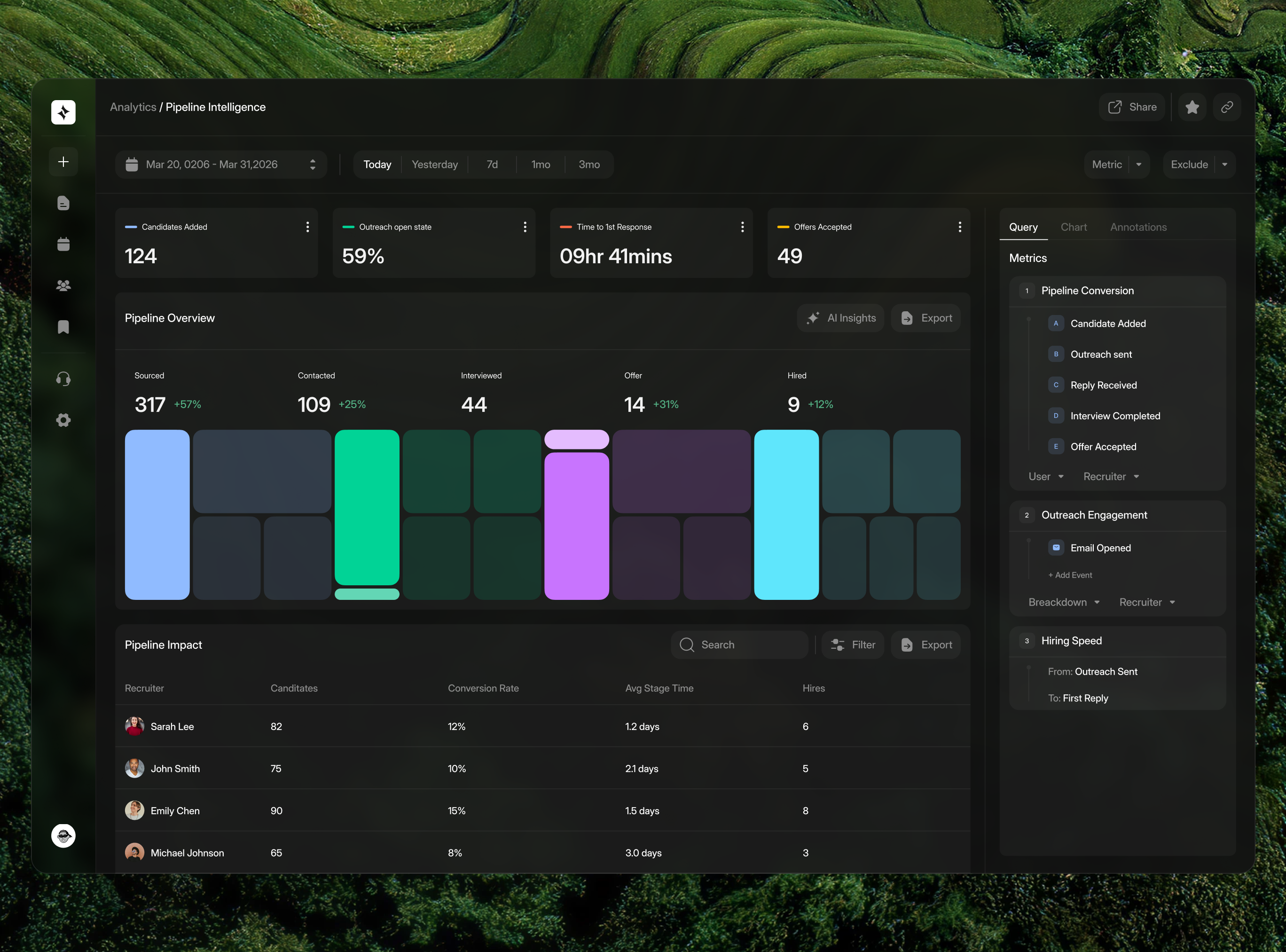Switch to the Annotations tab
1286x952 pixels.
click(1138, 227)
